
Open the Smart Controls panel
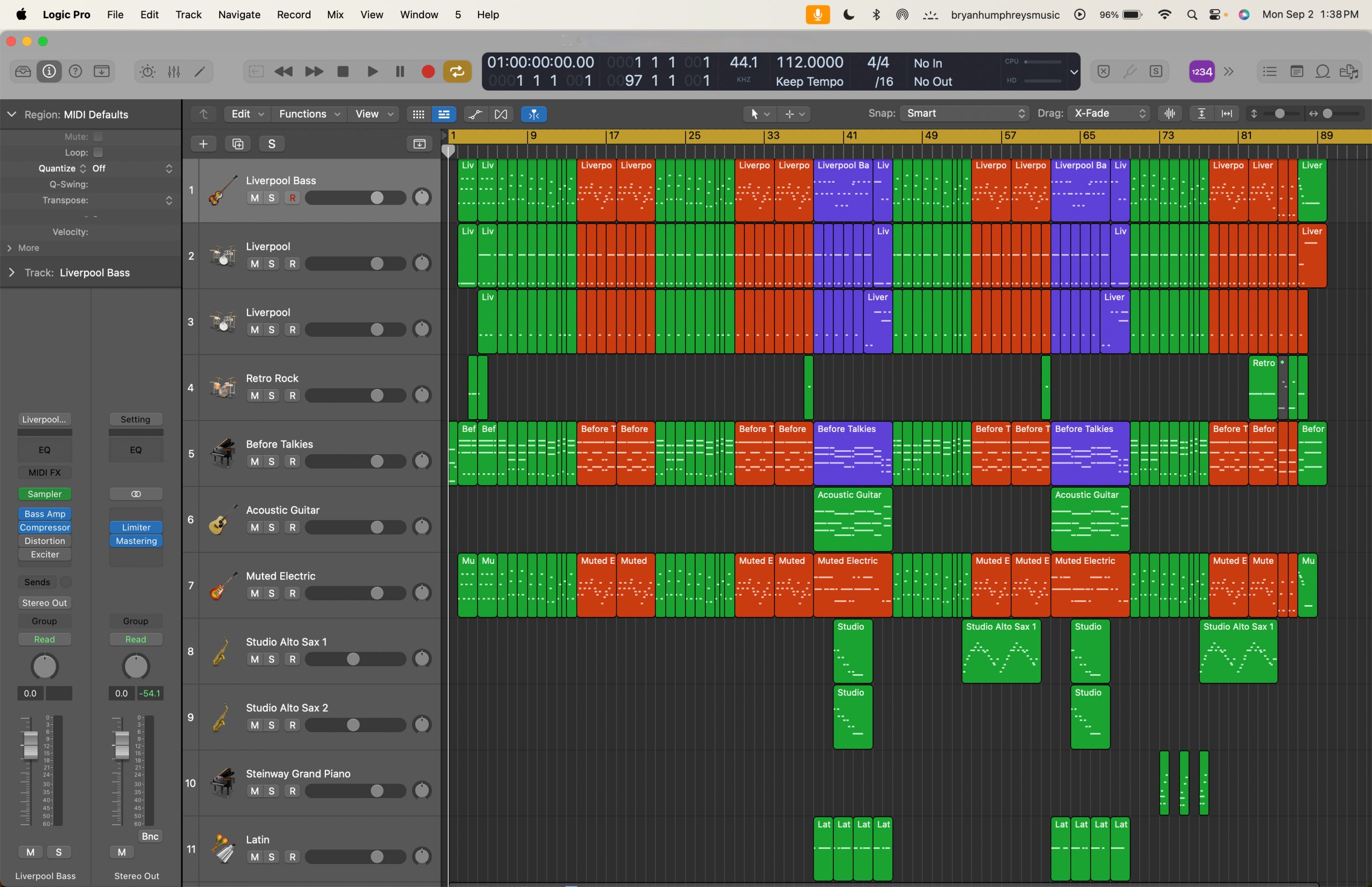pyautogui.click(x=147, y=71)
